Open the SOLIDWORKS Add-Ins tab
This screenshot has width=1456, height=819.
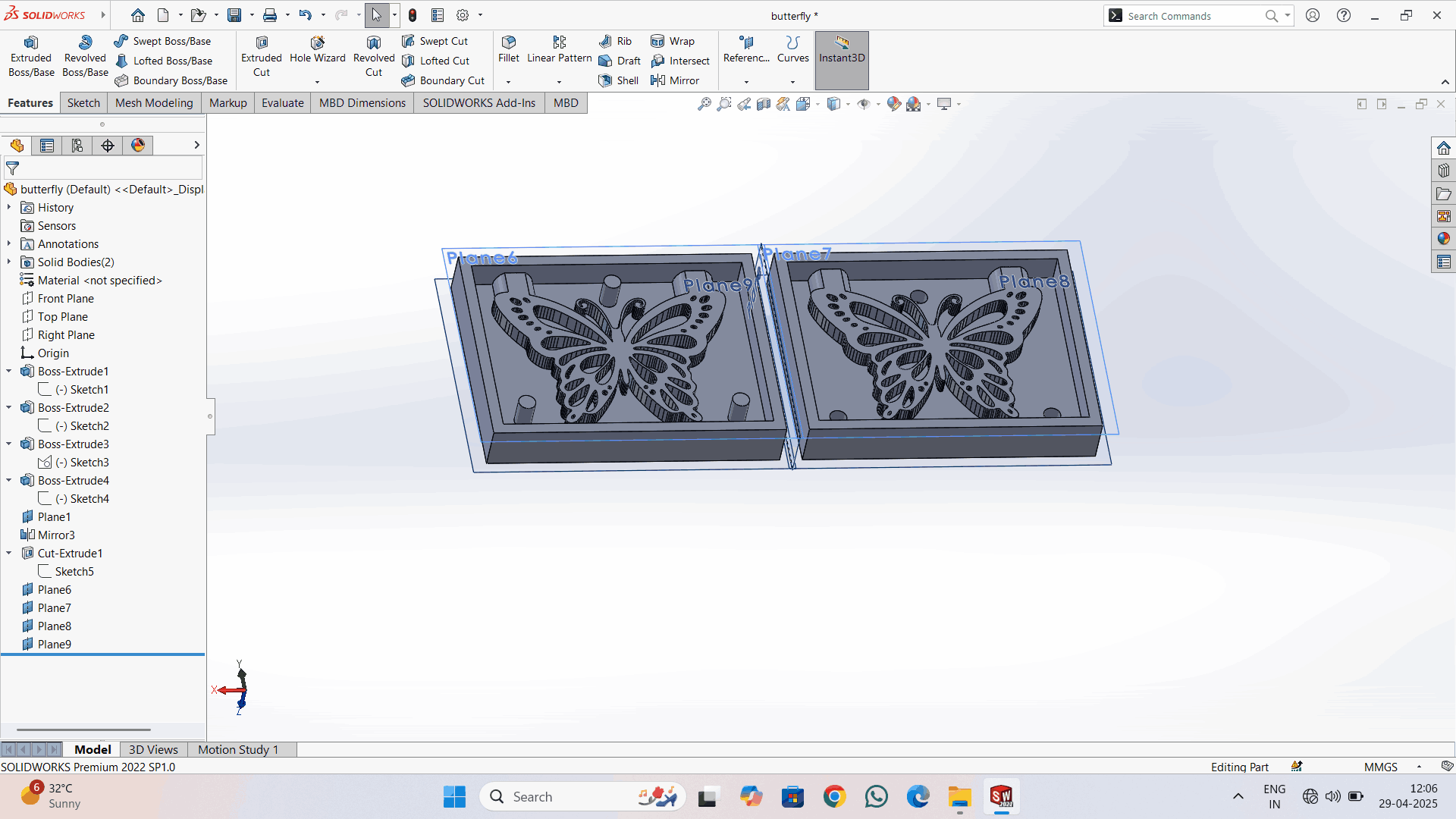(479, 103)
